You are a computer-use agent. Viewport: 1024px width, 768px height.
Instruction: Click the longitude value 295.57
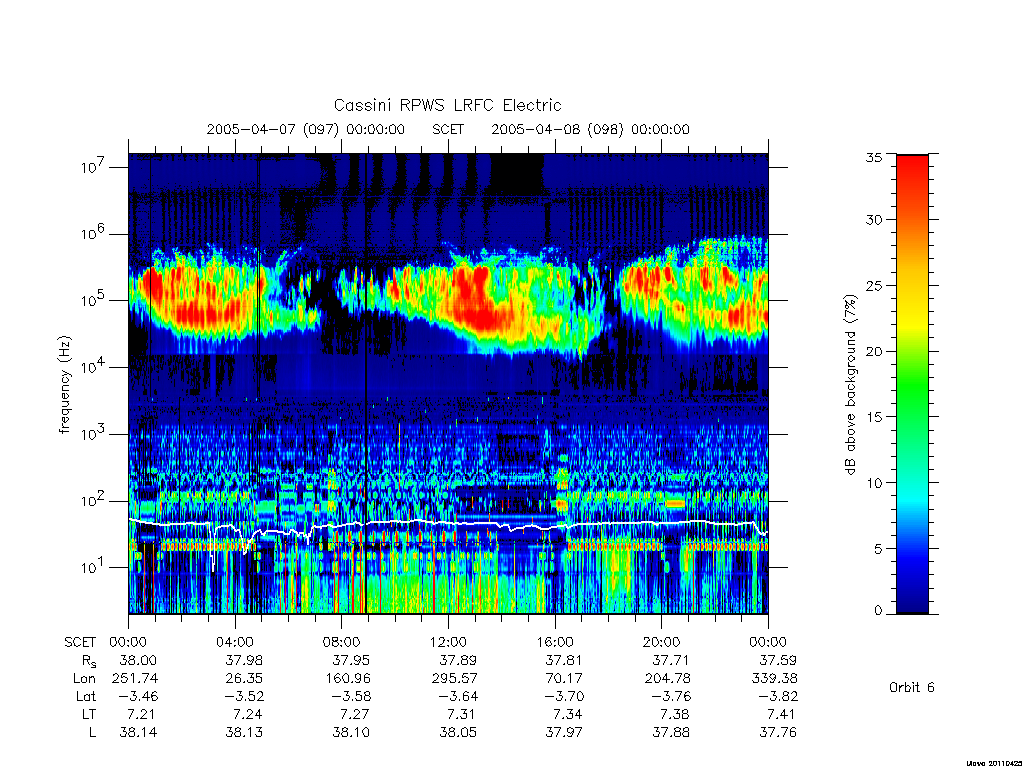455,679
